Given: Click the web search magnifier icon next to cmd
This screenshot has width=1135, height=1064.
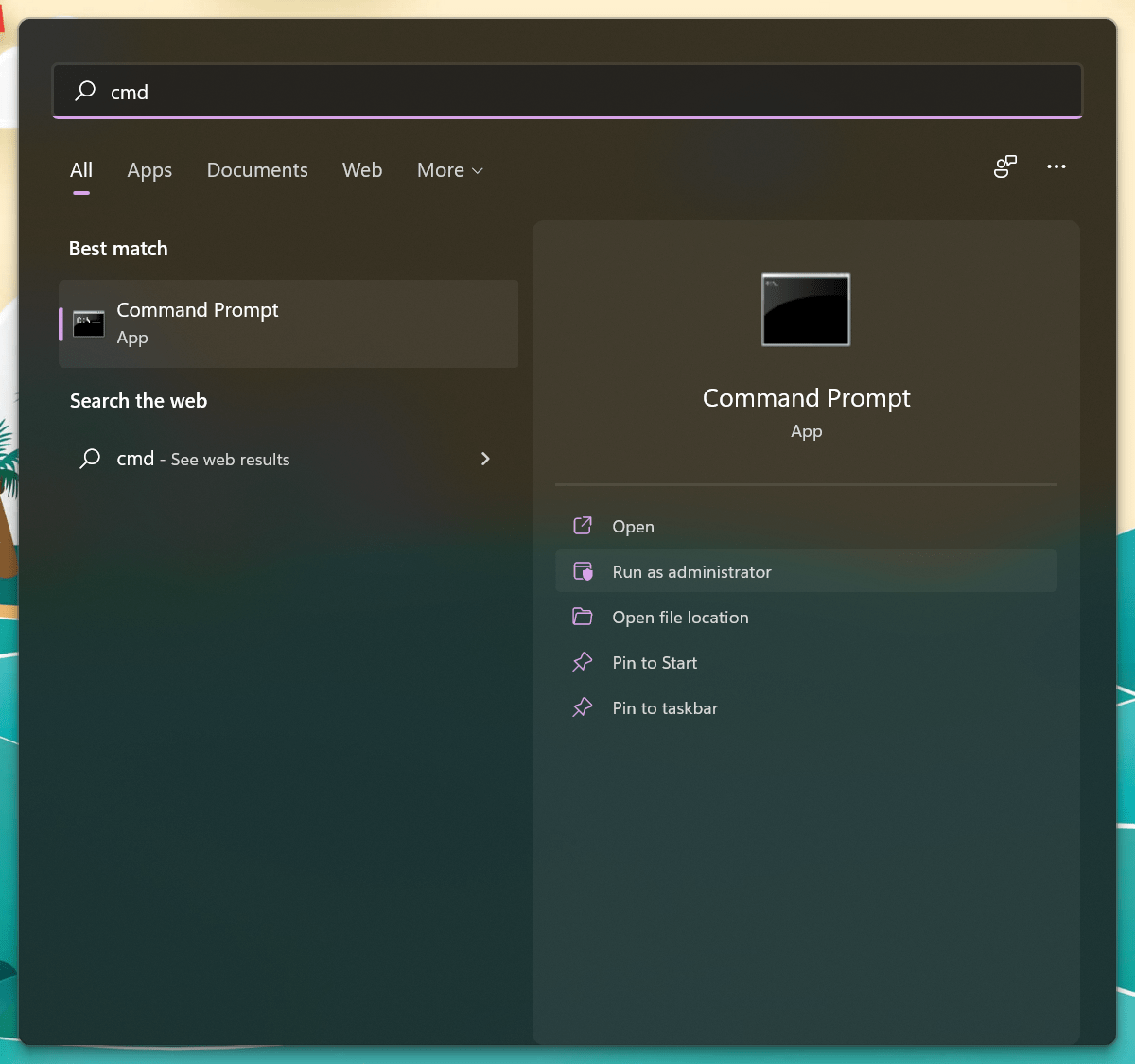Looking at the screenshot, I should tap(90, 459).
